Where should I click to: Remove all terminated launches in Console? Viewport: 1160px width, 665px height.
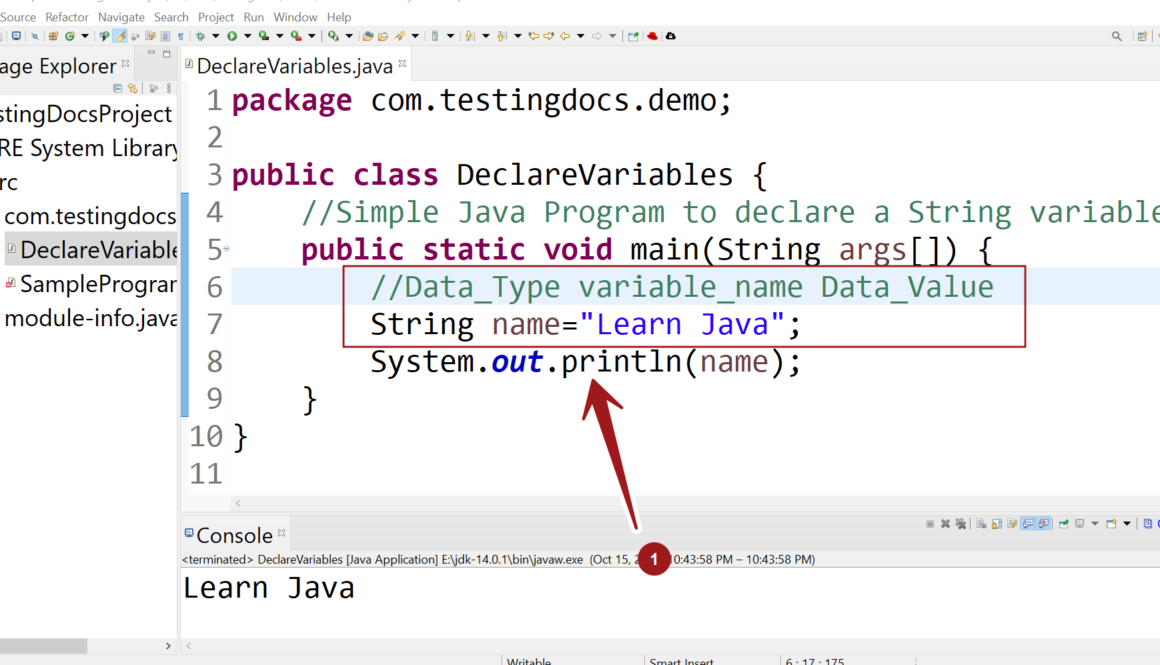(960, 523)
